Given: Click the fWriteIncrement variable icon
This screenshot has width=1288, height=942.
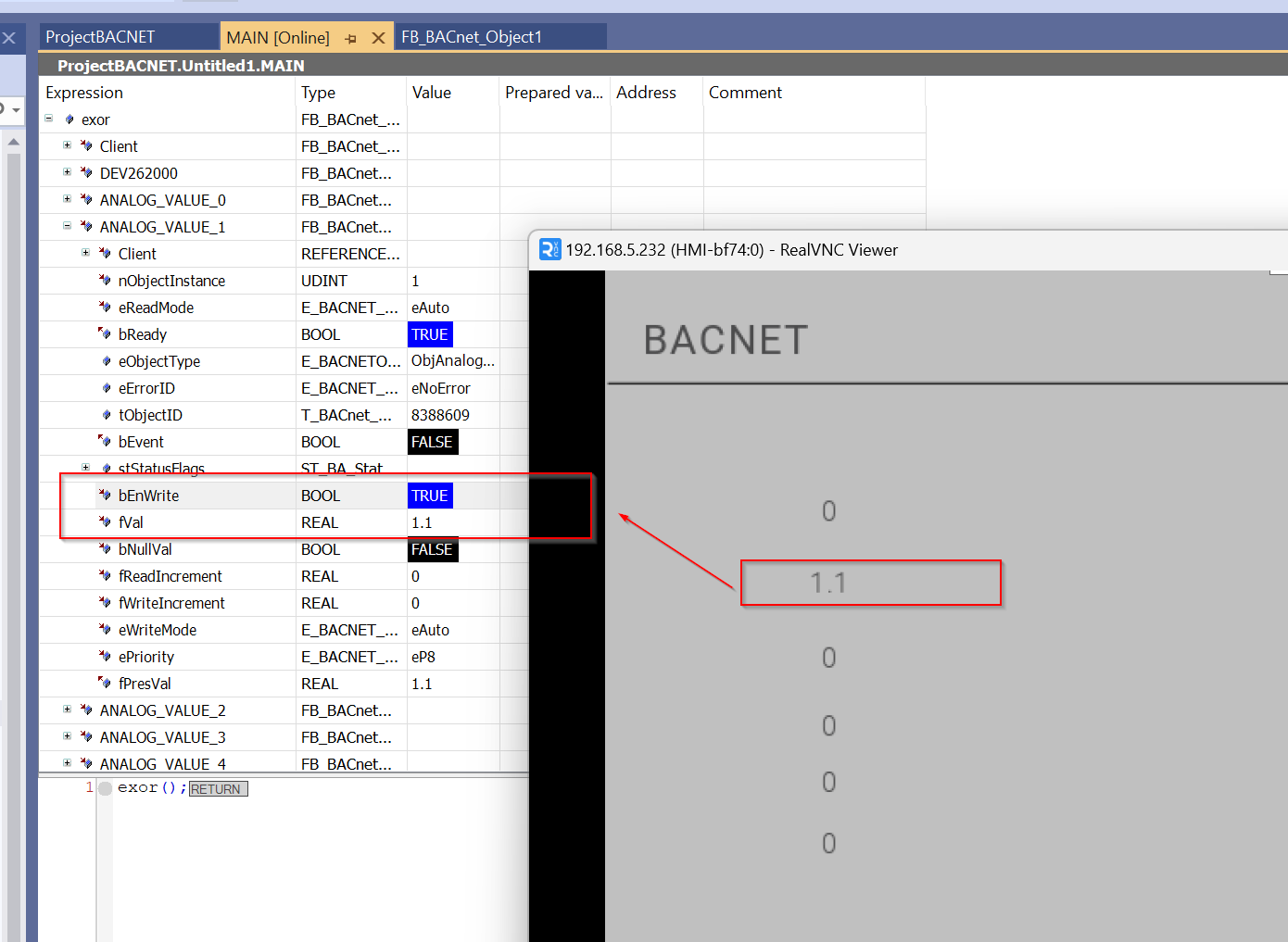Looking at the screenshot, I should coord(105,603).
